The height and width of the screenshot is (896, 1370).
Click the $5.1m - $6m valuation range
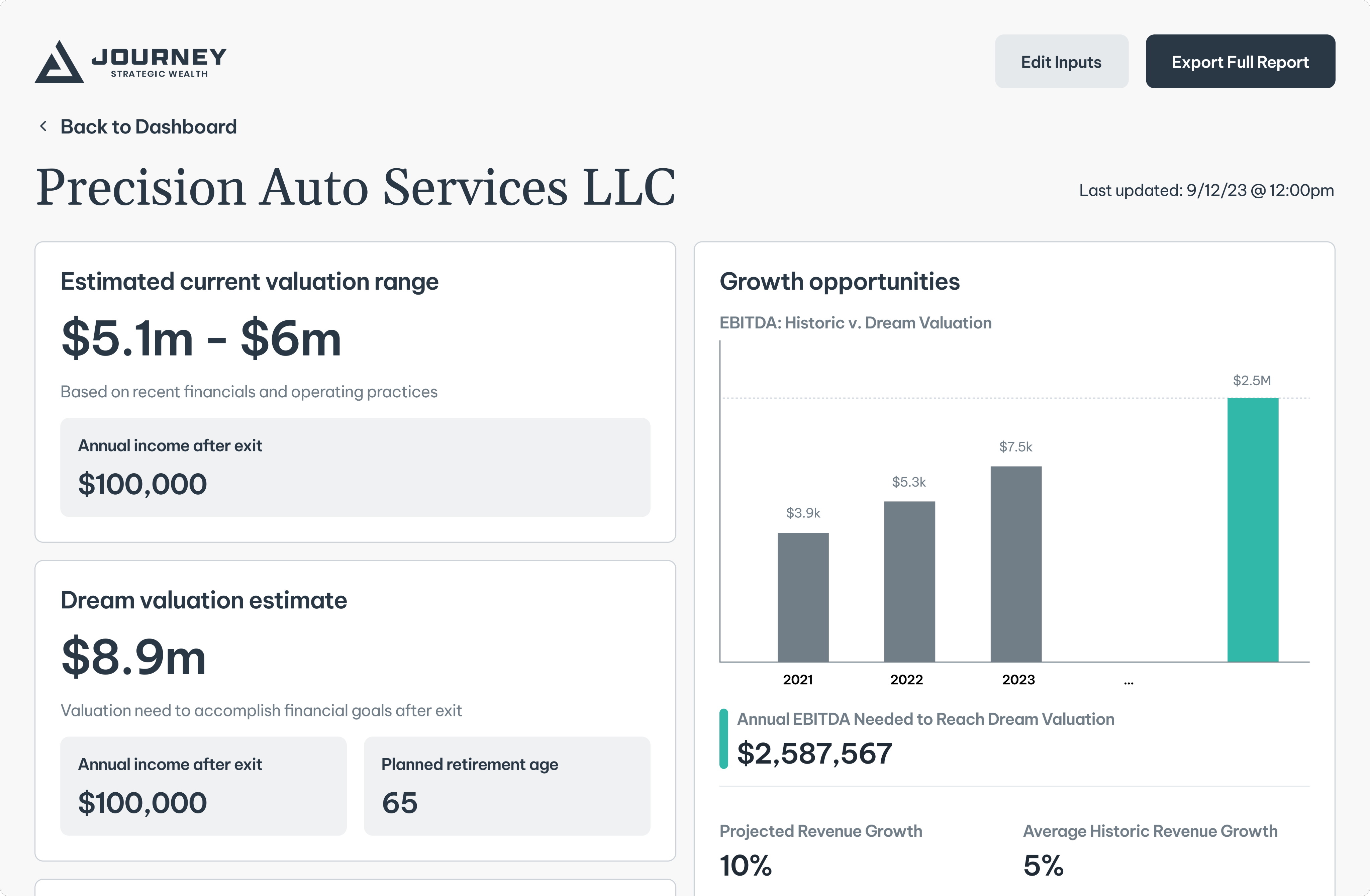tap(201, 339)
